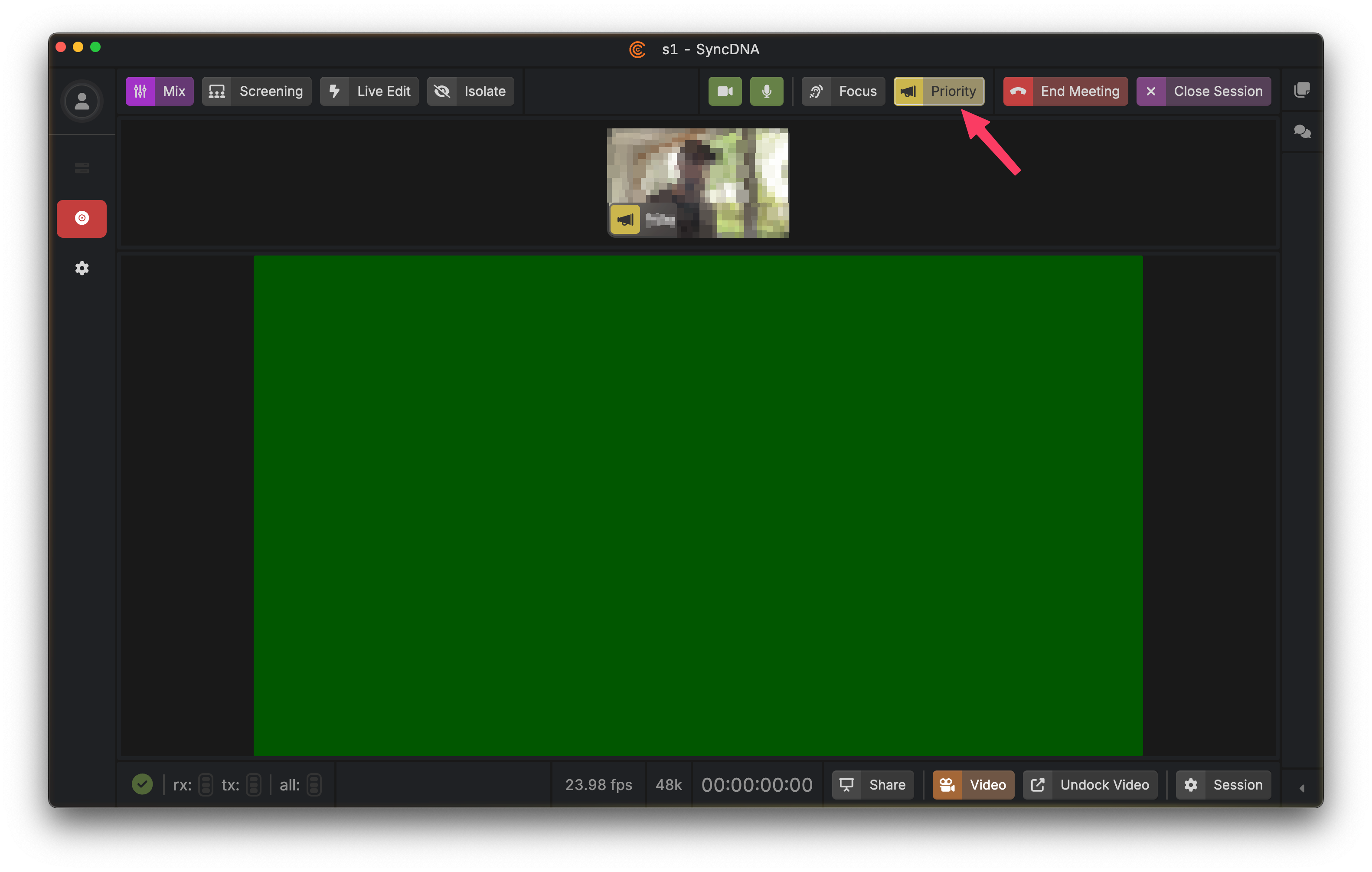Viewport: 1372px width, 872px height.
Task: Mute the microphone button
Action: pyautogui.click(x=766, y=91)
